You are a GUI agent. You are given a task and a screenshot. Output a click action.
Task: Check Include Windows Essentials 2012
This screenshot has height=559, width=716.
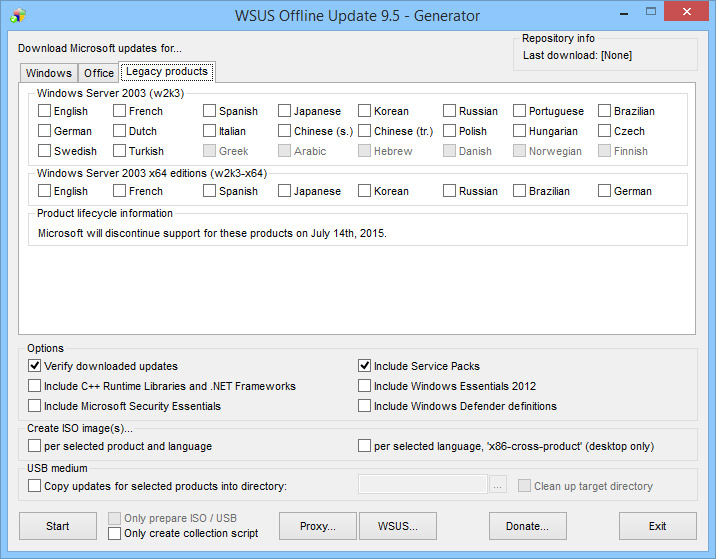coord(364,386)
